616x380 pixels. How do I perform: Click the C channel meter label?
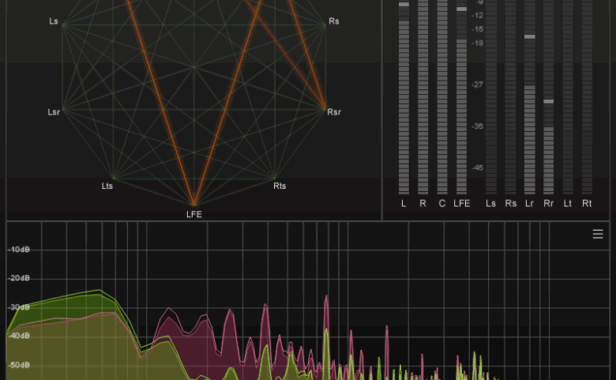[x=442, y=204]
